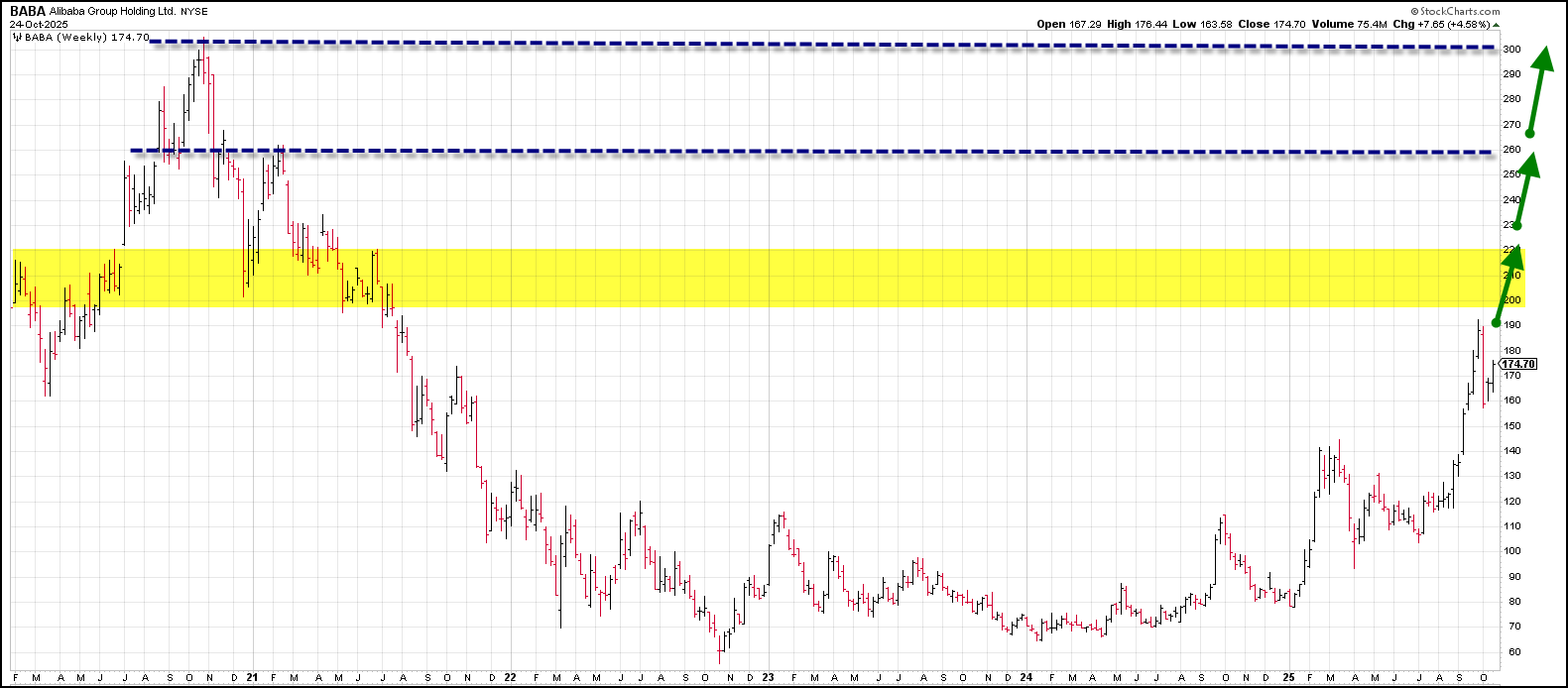Click the Close 174.70 header value
Screen dimensions: 1568x688
tap(1270, 24)
